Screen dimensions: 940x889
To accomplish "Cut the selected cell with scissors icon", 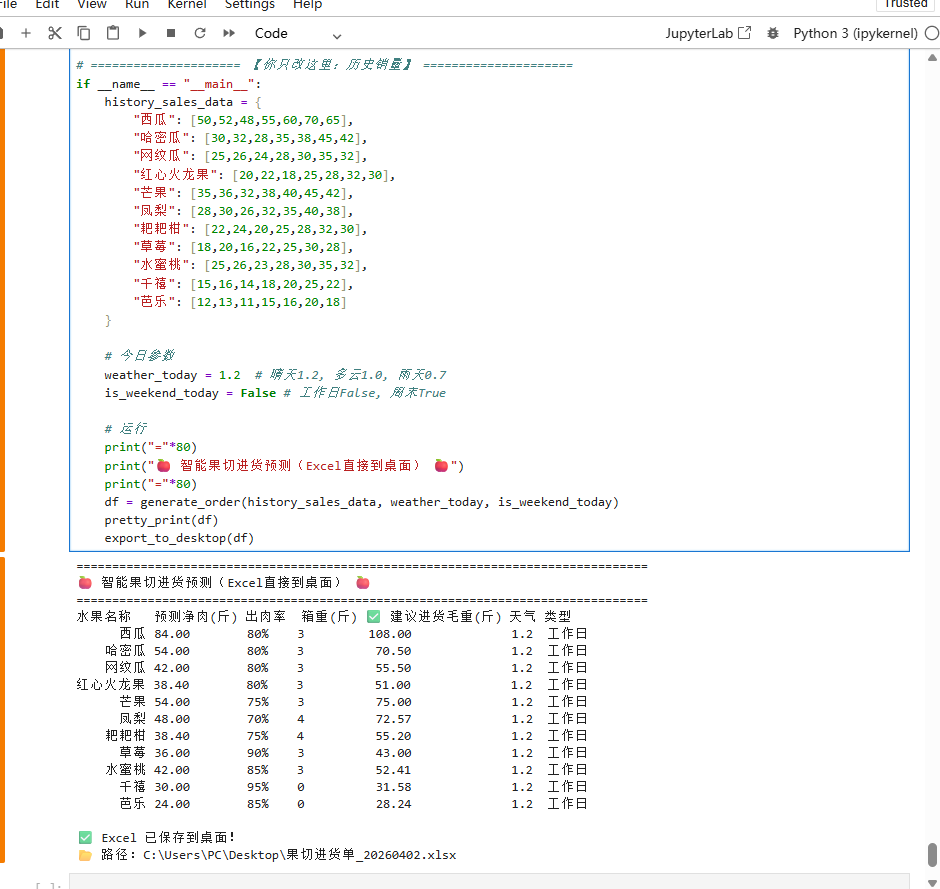I will (x=55, y=33).
